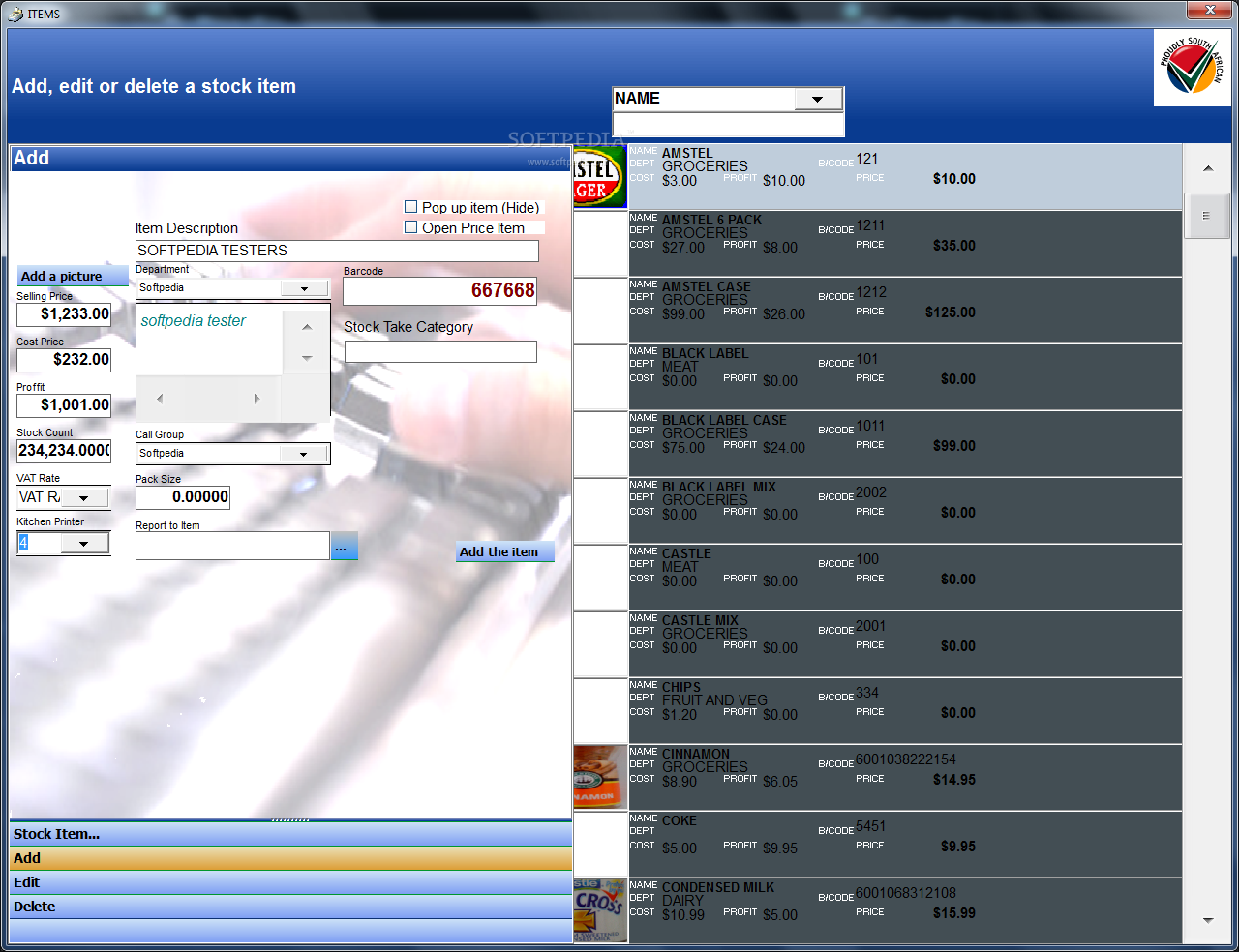This screenshot has height=952, width=1239.
Task: Click the Proudly South African logo
Action: (x=1192, y=67)
